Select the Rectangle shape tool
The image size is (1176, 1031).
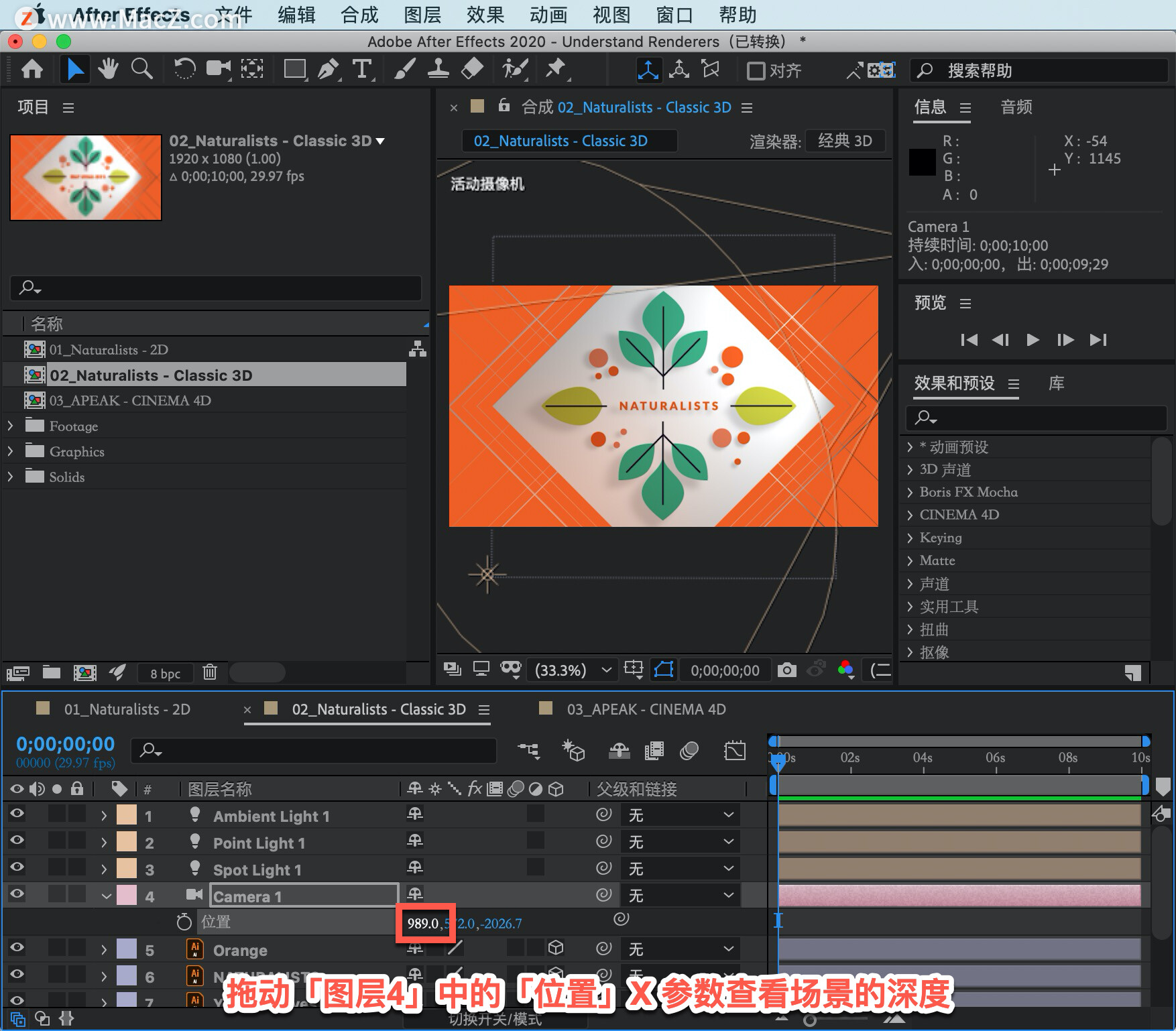pyautogui.click(x=294, y=69)
